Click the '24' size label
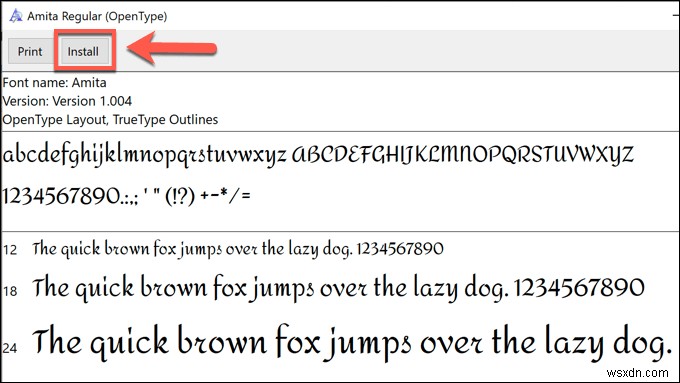The width and height of the screenshot is (680, 383). point(10,348)
